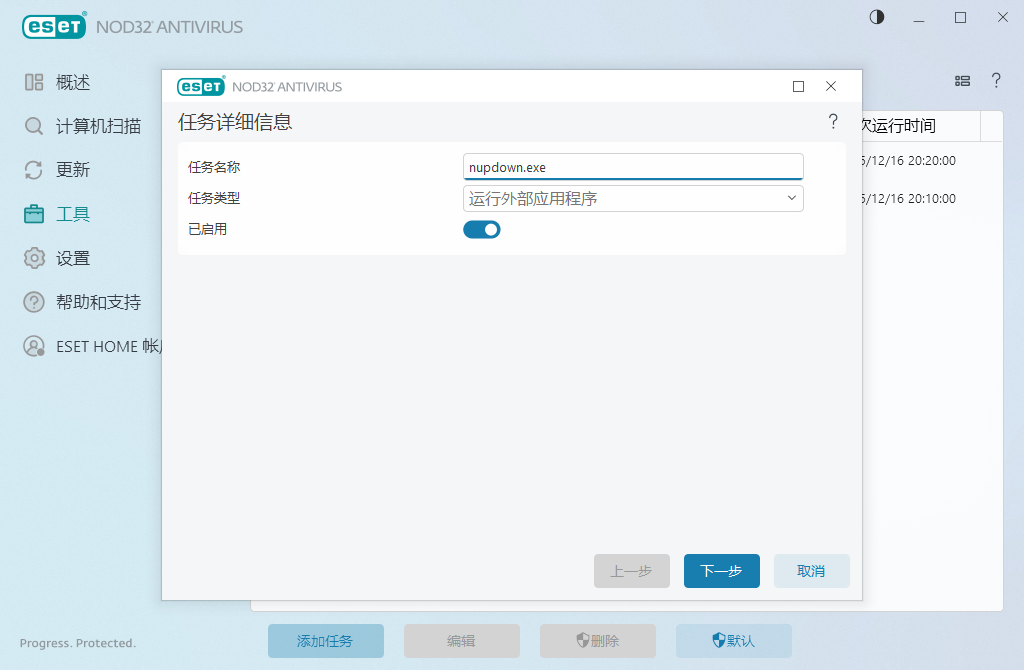Click the Settings (设置) gear icon
This screenshot has height=670, width=1024.
coord(34,258)
